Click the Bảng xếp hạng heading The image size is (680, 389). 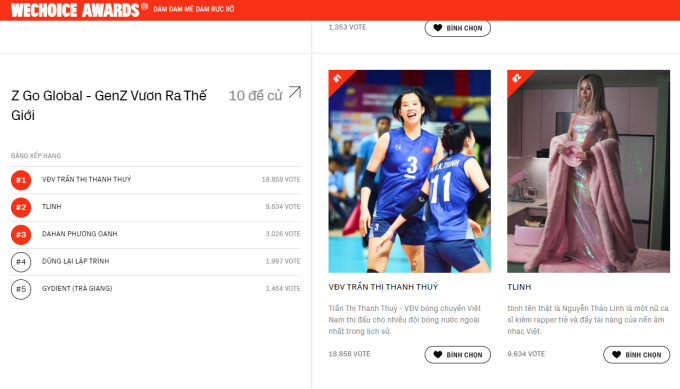coord(36,156)
